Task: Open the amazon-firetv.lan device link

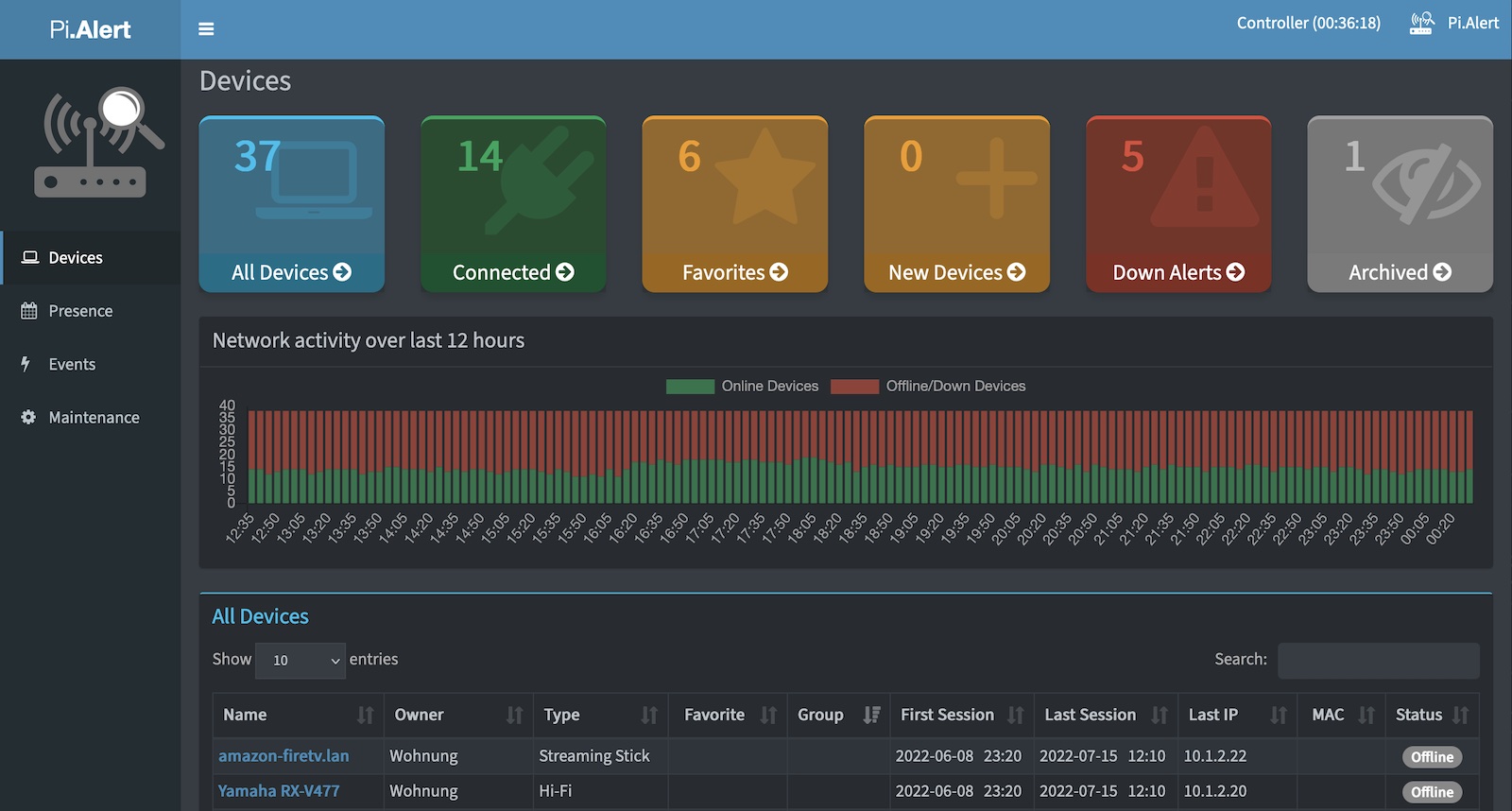Action: 283,756
